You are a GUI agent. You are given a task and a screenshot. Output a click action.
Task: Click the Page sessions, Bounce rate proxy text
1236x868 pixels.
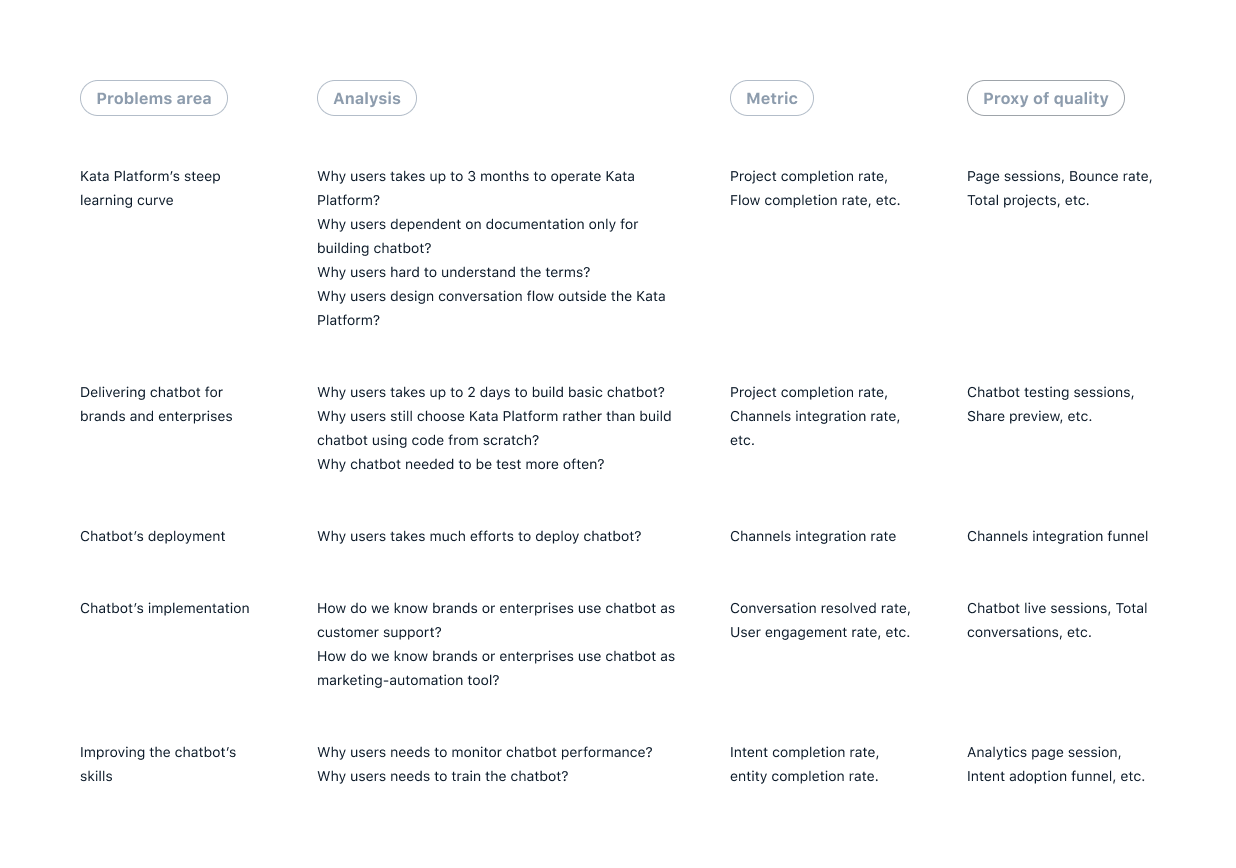(x=1060, y=176)
